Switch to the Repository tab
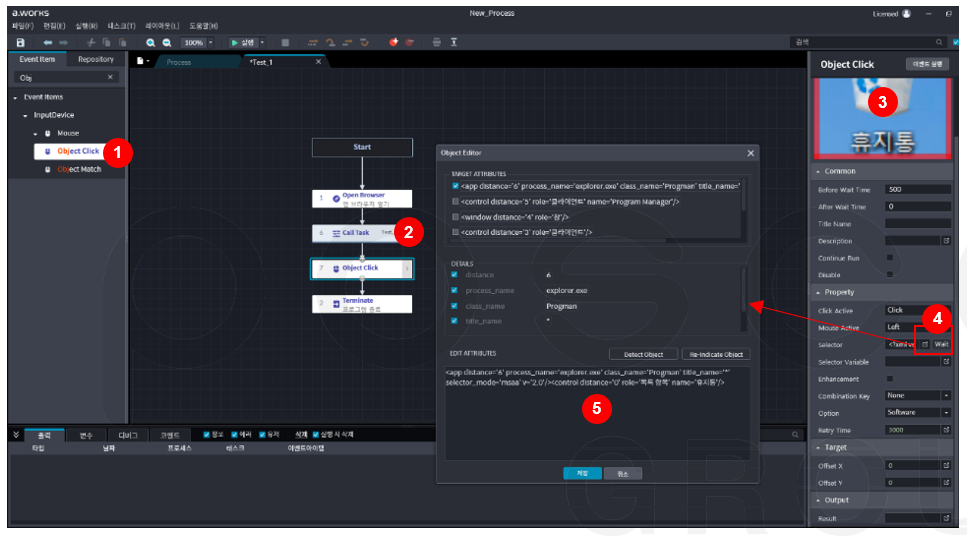This screenshot has height=536, width=967. coord(96,60)
